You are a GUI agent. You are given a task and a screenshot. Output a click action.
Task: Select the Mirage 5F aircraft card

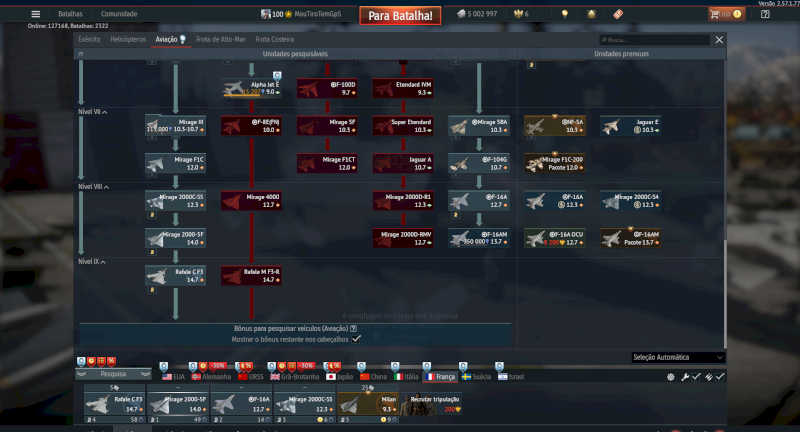click(x=327, y=125)
